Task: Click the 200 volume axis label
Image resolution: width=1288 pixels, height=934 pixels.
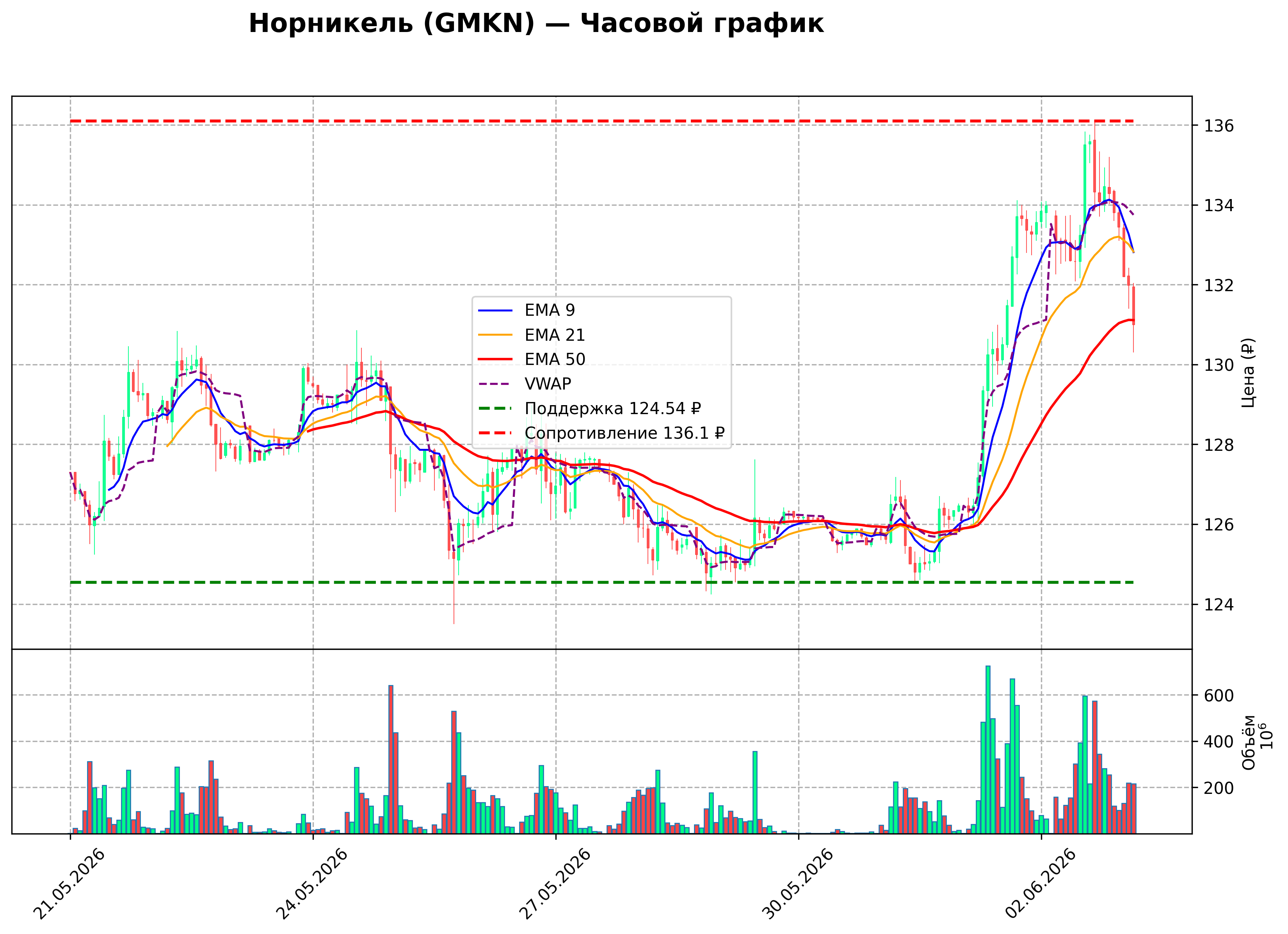Action: pyautogui.click(x=1219, y=789)
